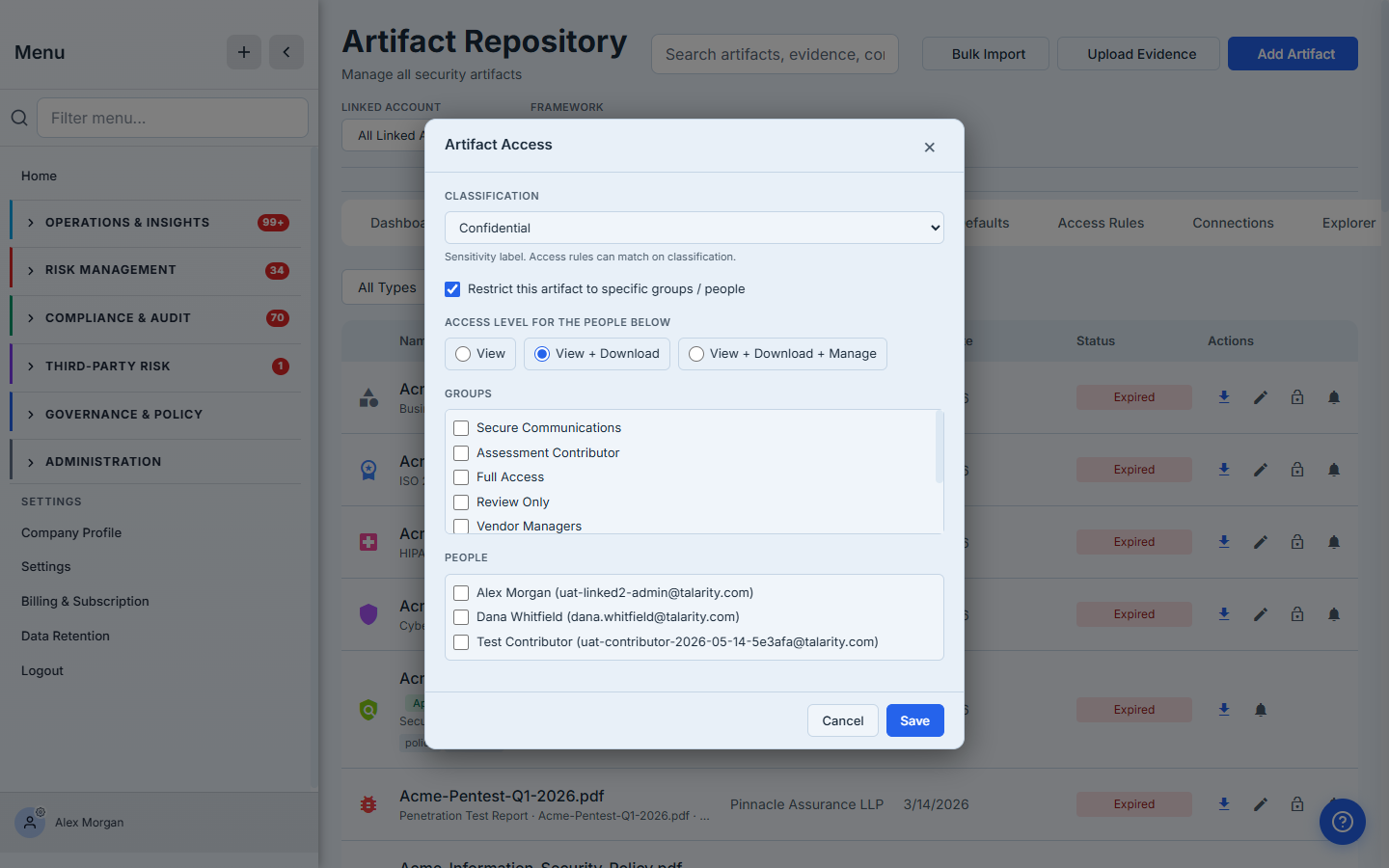Open the help question mark button
Screen dimensions: 1389x868
click(x=1343, y=822)
